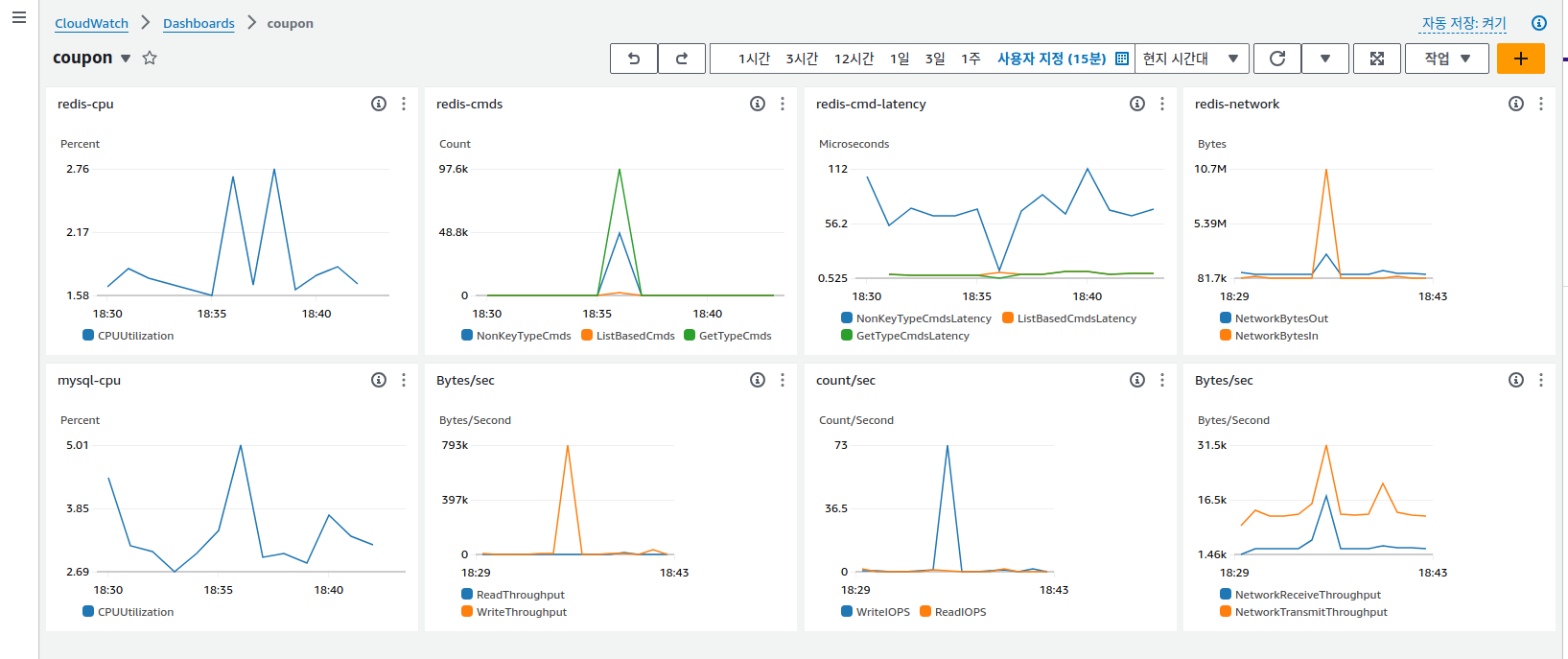Select the 3시간 time range

click(x=802, y=59)
